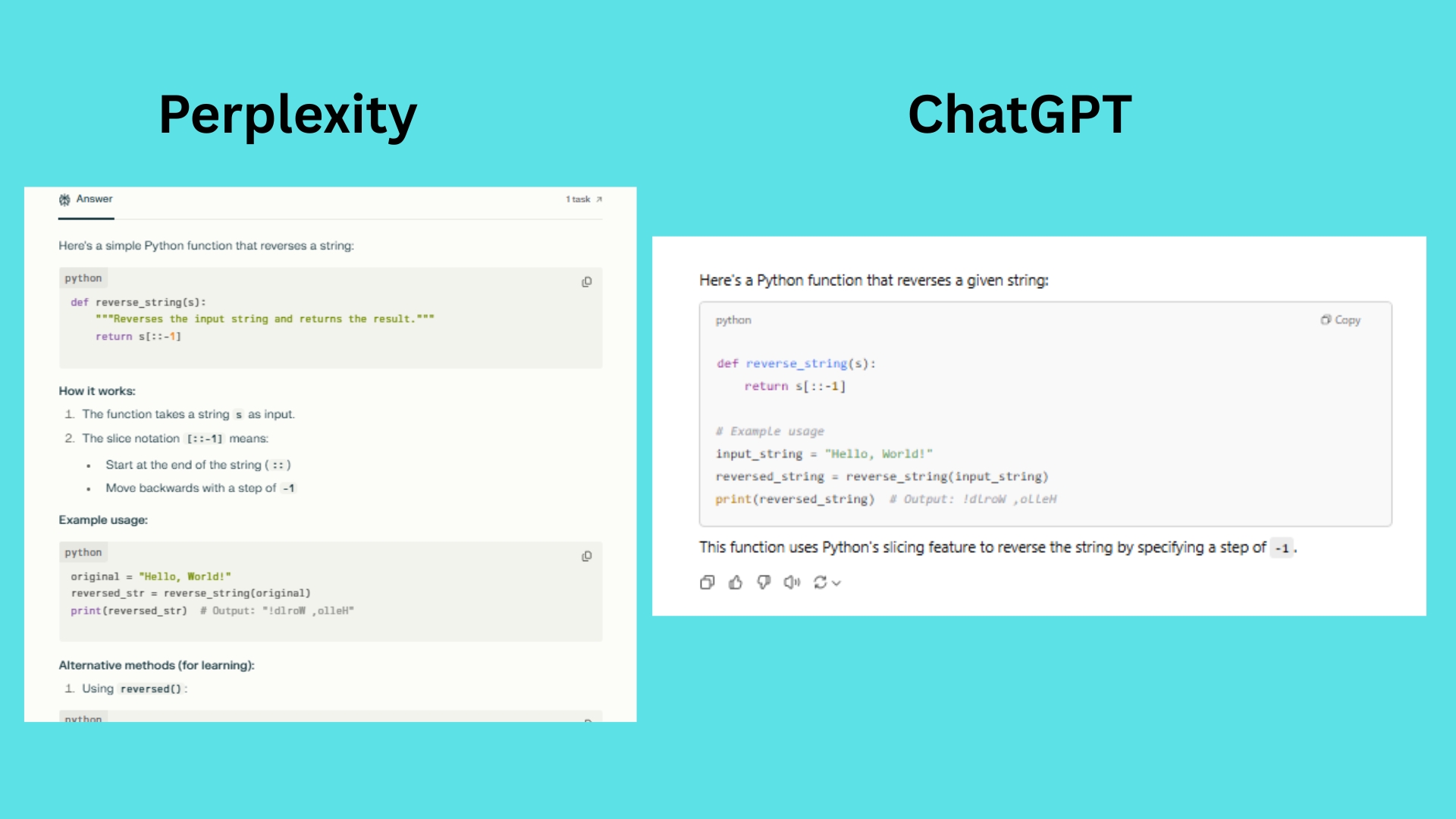The image size is (1456, 819).
Task: Copy Perplexity's example usage code block
Action: (x=586, y=557)
